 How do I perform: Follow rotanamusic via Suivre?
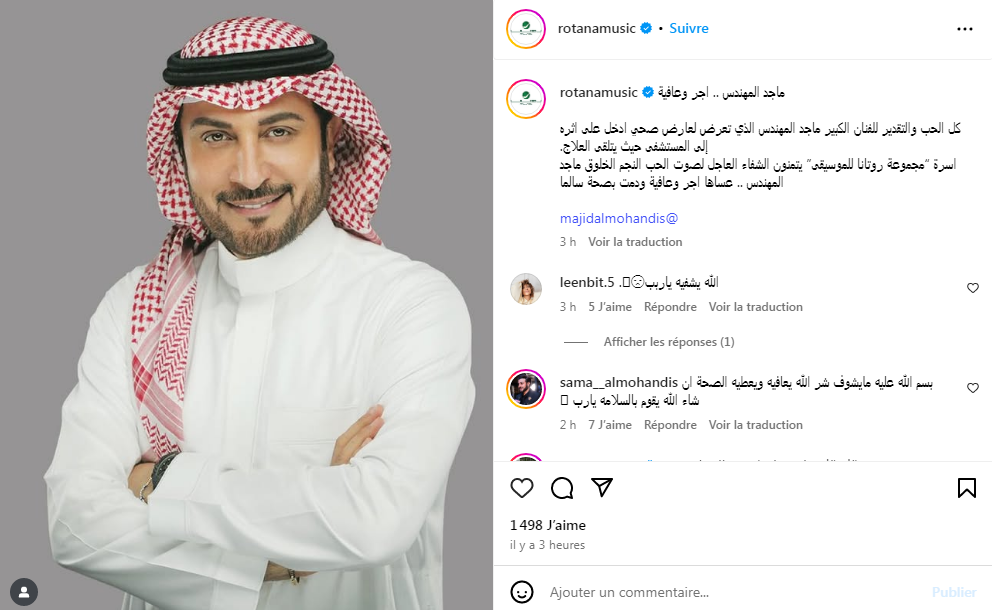688,28
